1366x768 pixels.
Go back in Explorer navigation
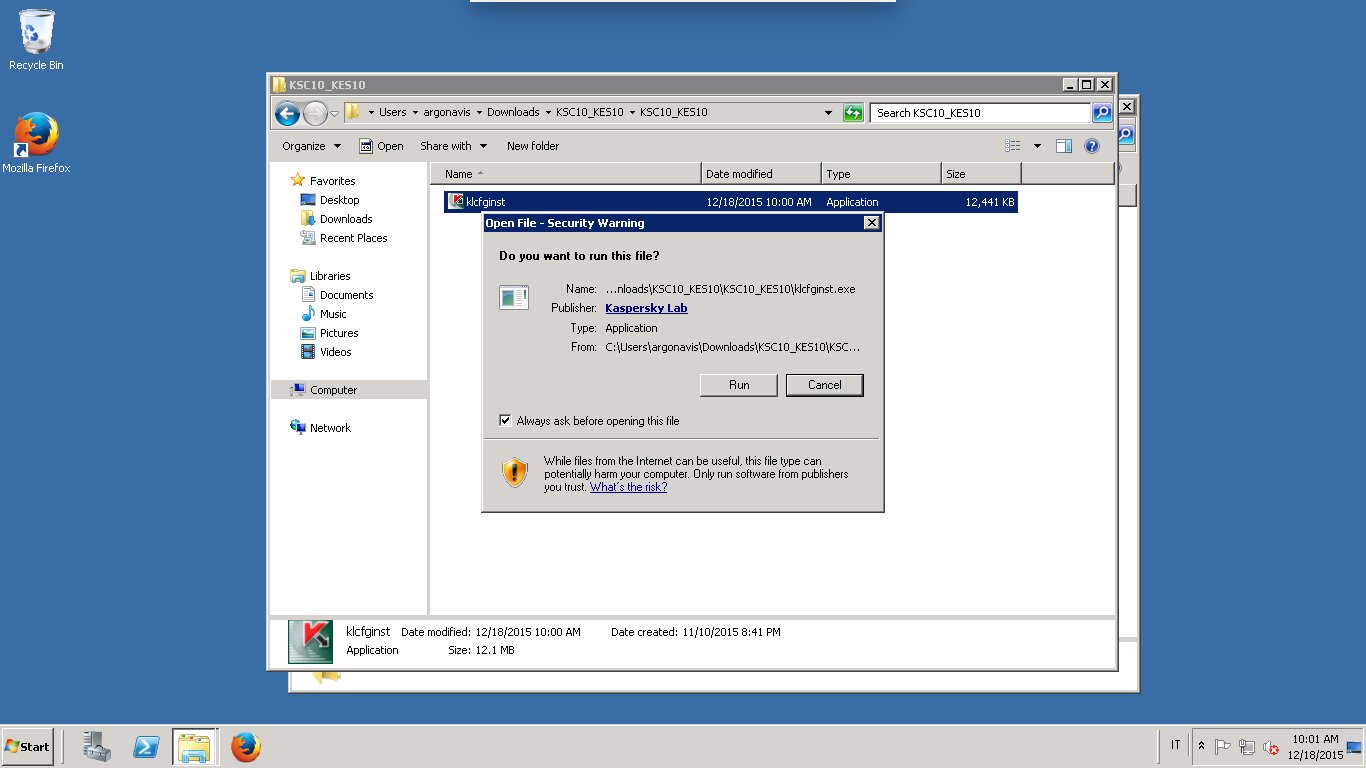pyautogui.click(x=288, y=113)
